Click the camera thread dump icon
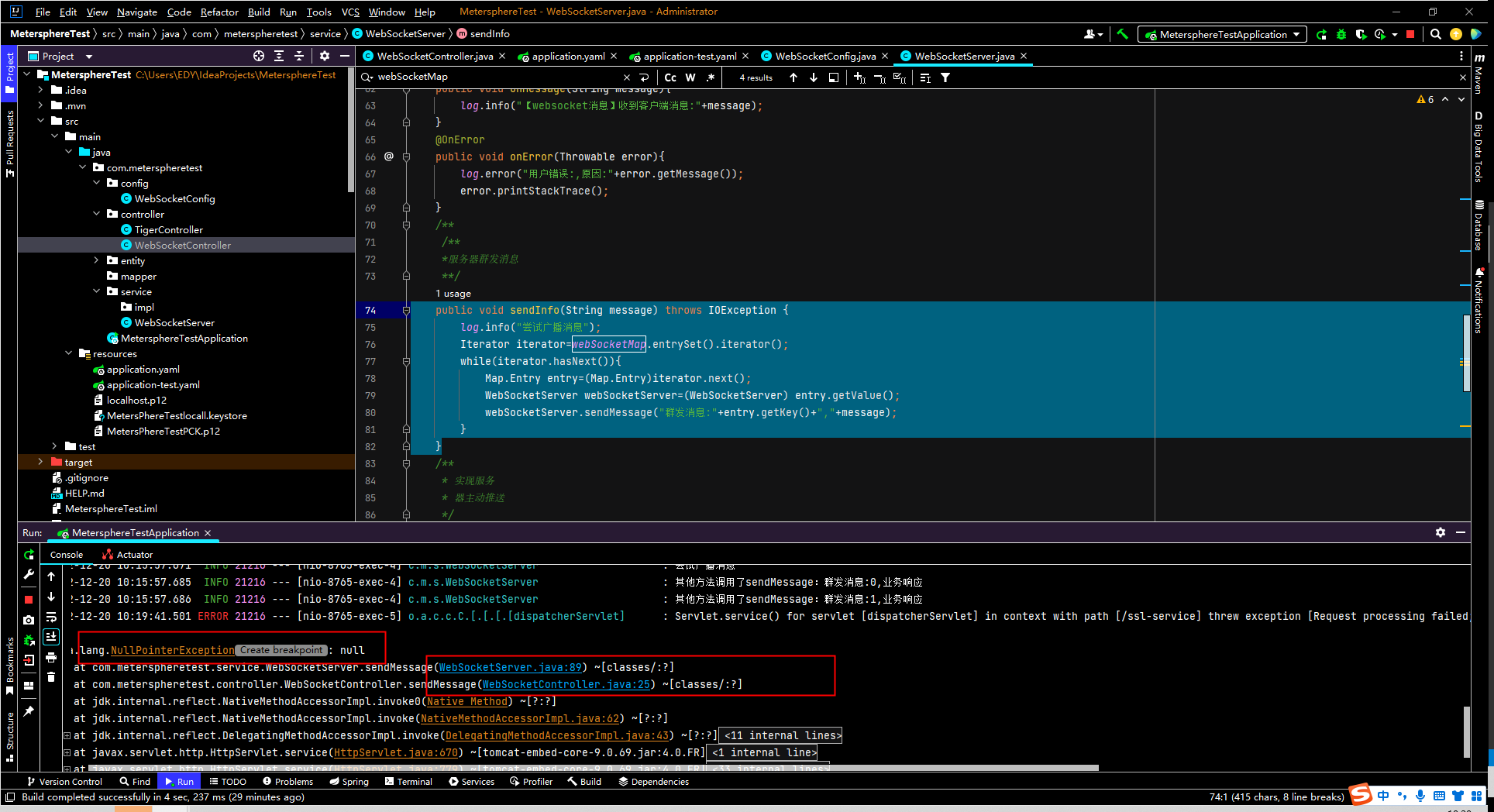1494x812 pixels. pos(29,620)
